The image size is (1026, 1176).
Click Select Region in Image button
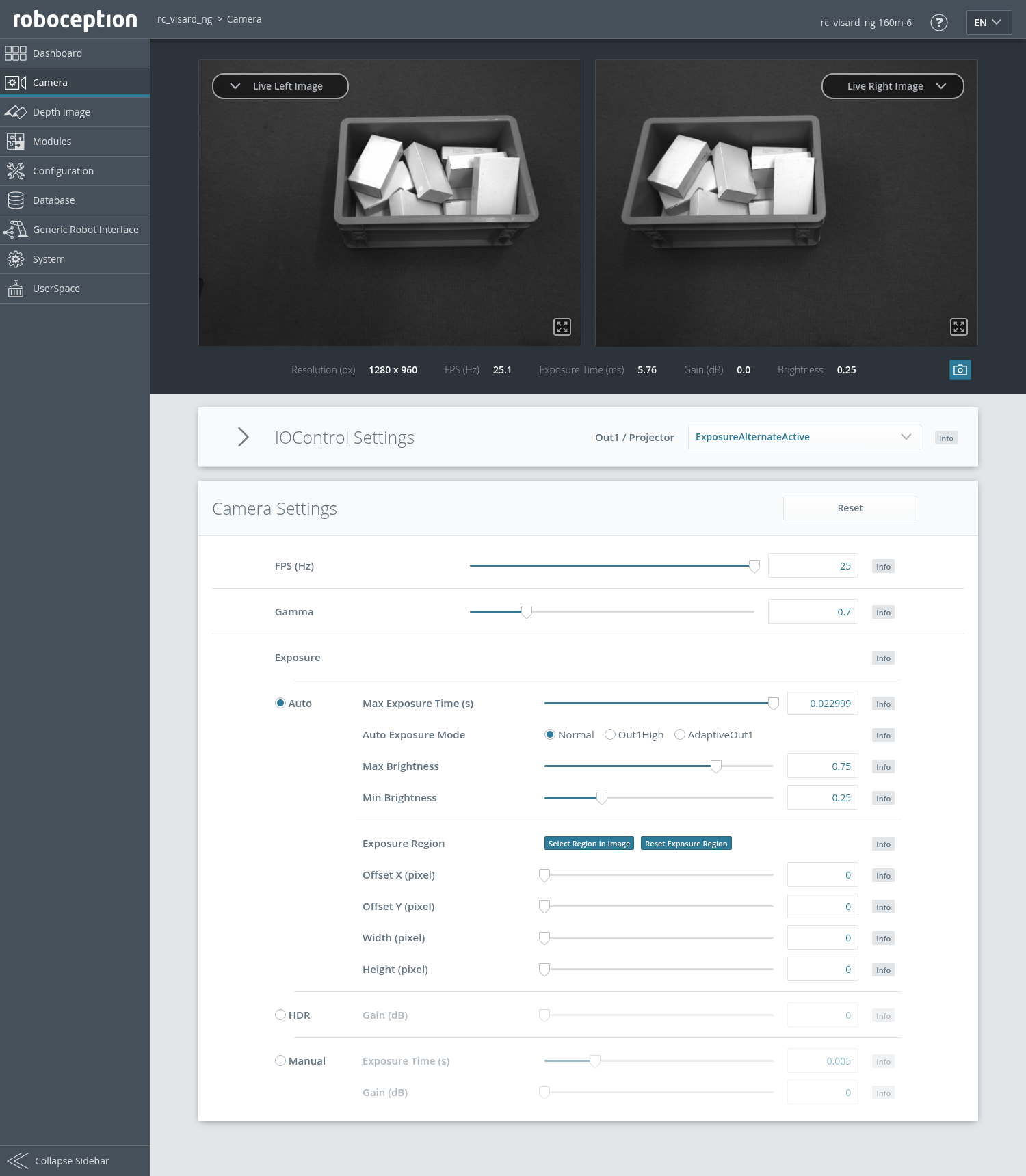click(x=589, y=844)
